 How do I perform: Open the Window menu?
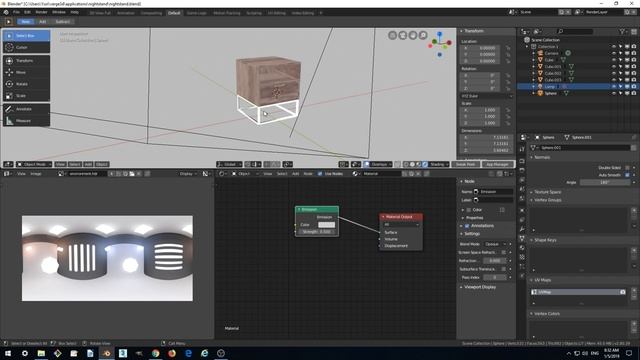pos(59,13)
